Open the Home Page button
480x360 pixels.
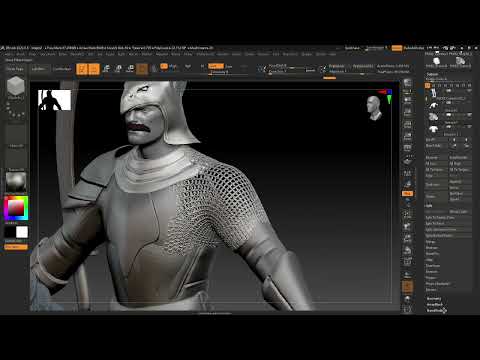click(15, 69)
